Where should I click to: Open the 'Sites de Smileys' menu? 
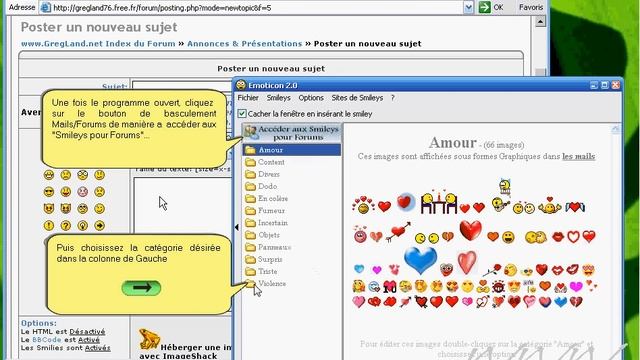tap(357, 98)
